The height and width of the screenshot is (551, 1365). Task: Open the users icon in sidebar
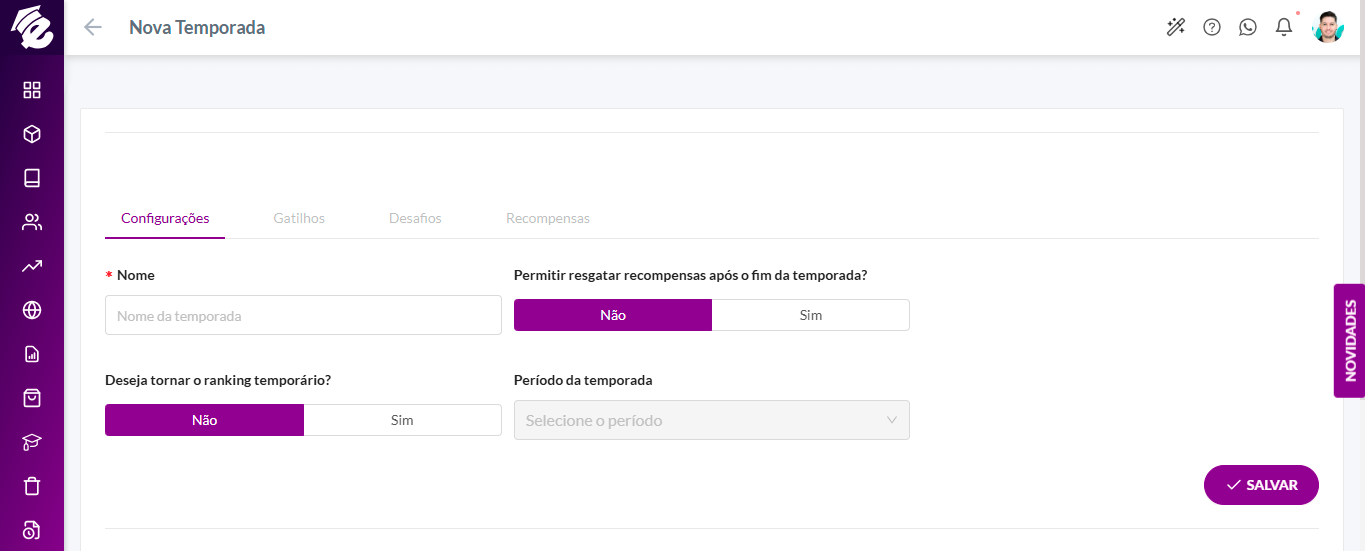pyautogui.click(x=32, y=222)
